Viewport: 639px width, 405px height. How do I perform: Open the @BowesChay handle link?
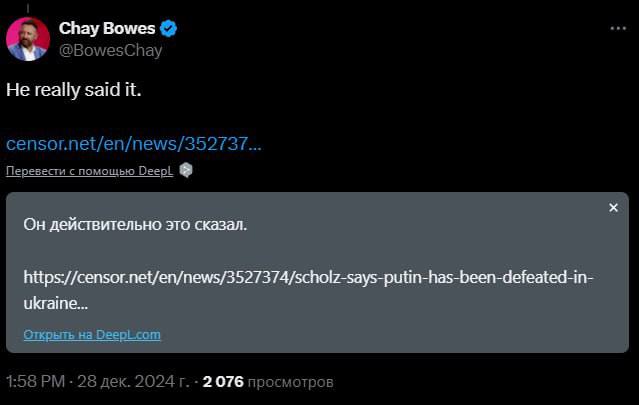(x=110, y=50)
